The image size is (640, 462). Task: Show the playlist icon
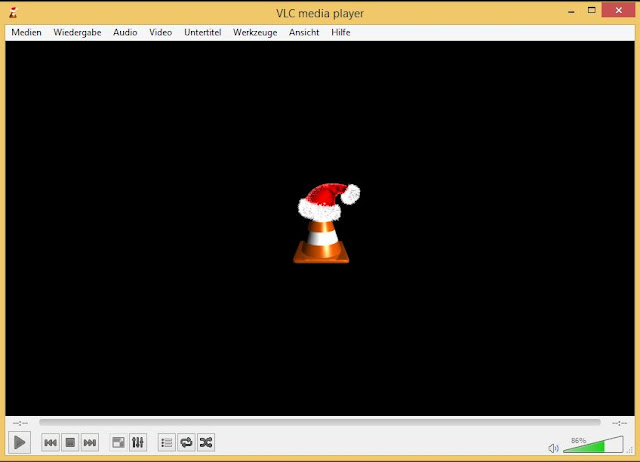(x=167, y=442)
